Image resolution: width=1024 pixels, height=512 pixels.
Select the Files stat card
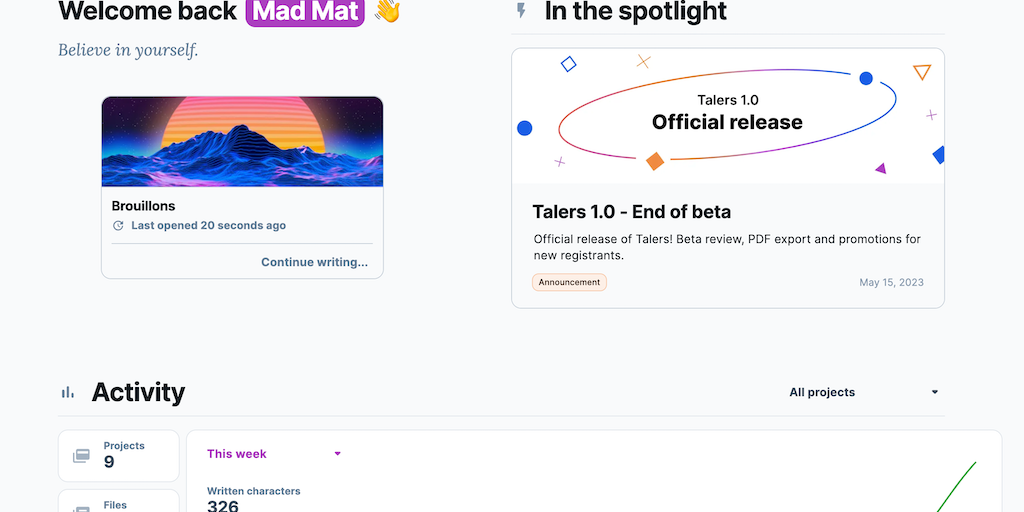[119, 502]
